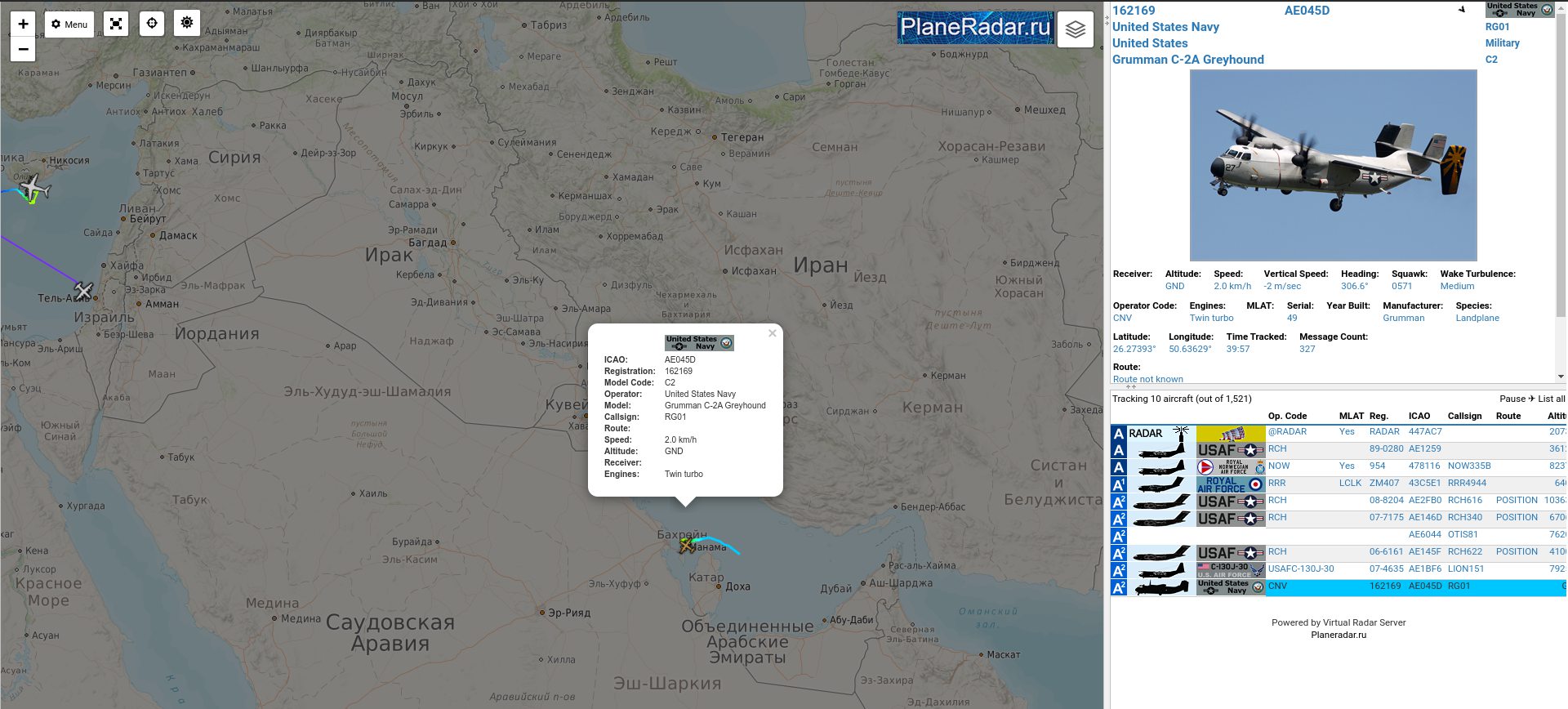Toggle fullscreen map view
1568x709 pixels.
click(x=116, y=24)
